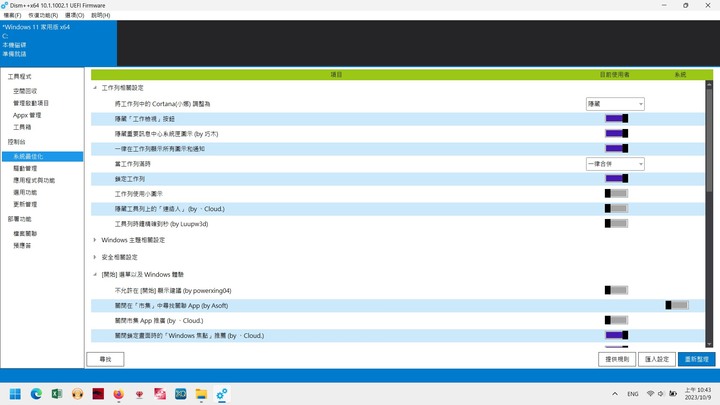Open the Cortana 隱藏 dropdown
The image size is (720, 405).
(615, 104)
